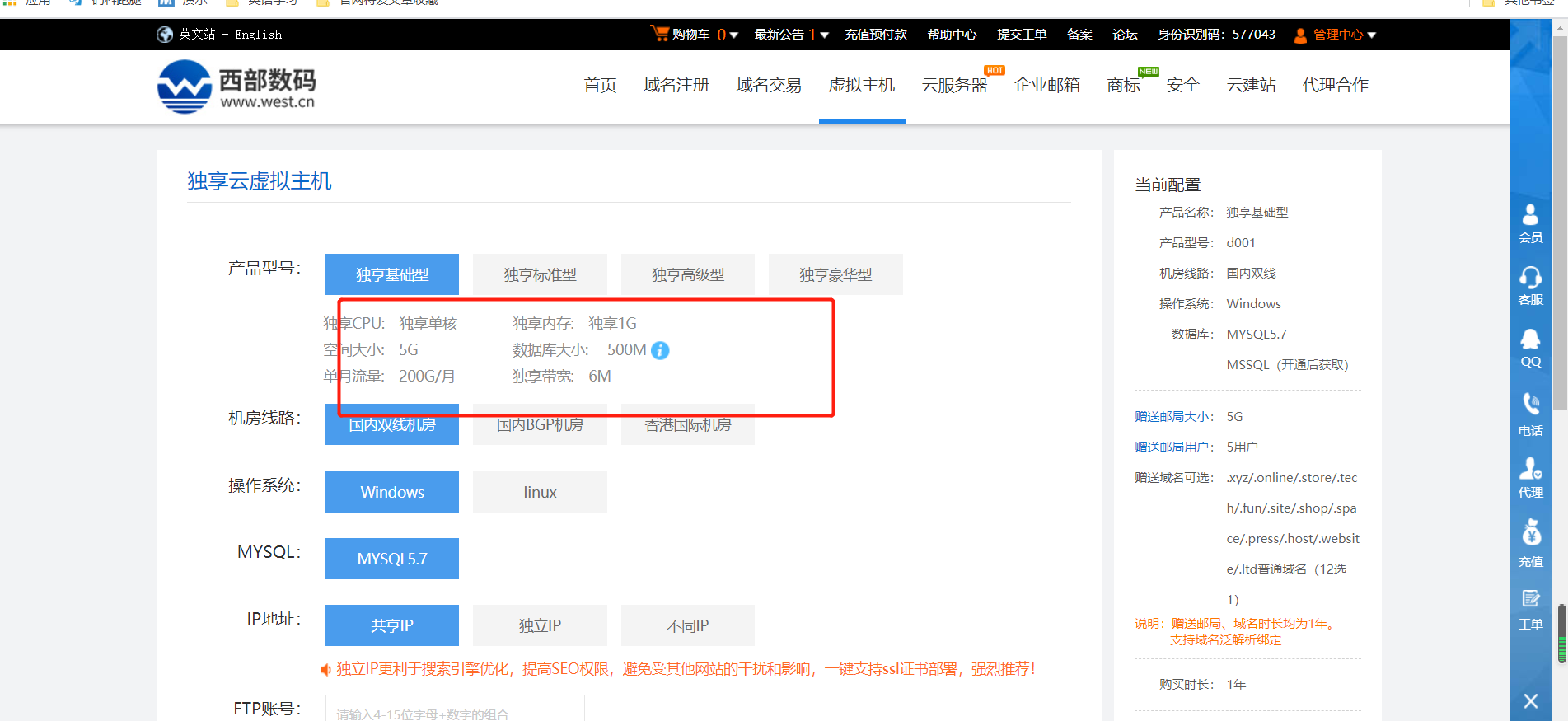Expand the 管理中心 dropdown arrow
Image resolution: width=1568 pixels, height=721 pixels.
(1372, 35)
